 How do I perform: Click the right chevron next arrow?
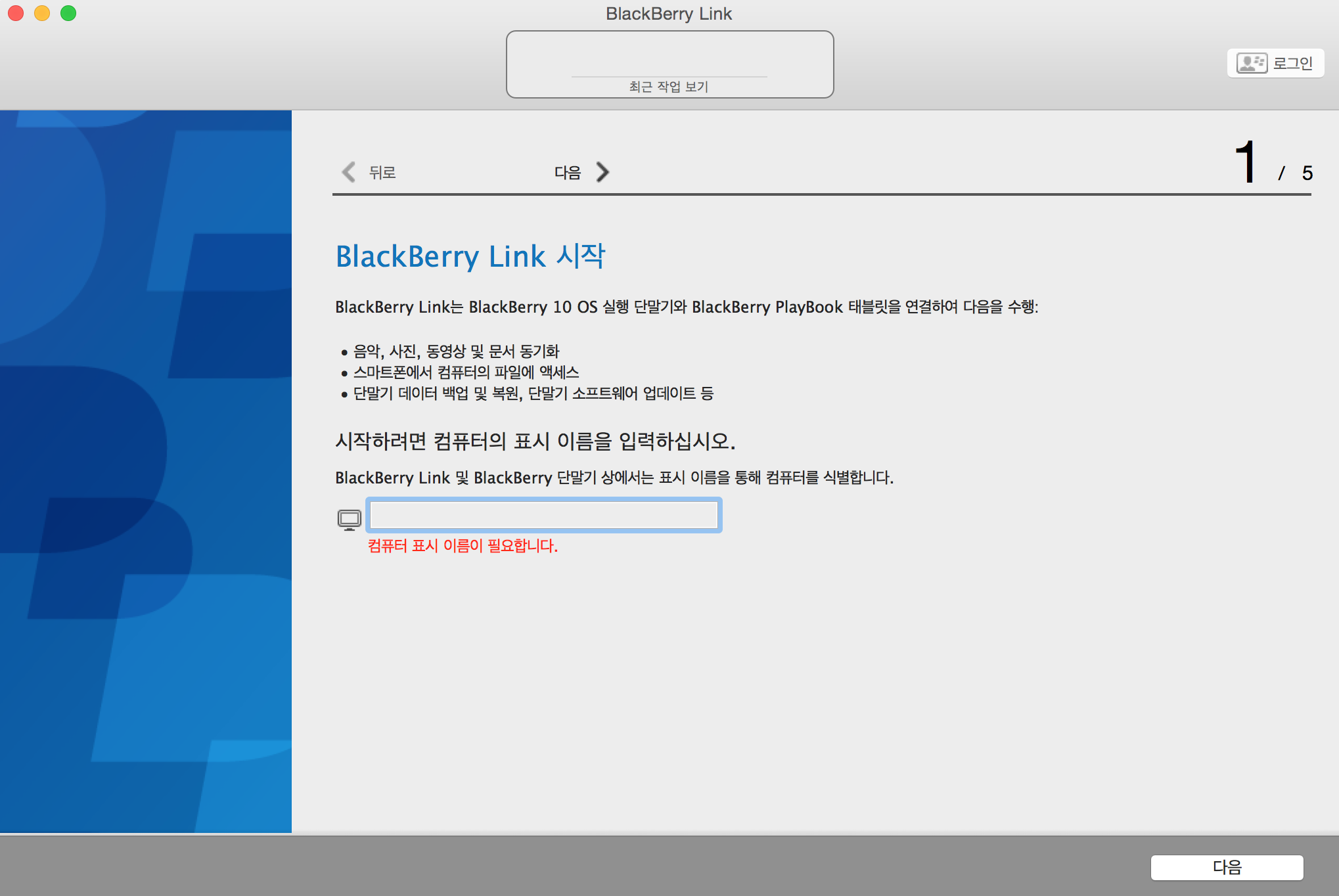pyautogui.click(x=602, y=172)
